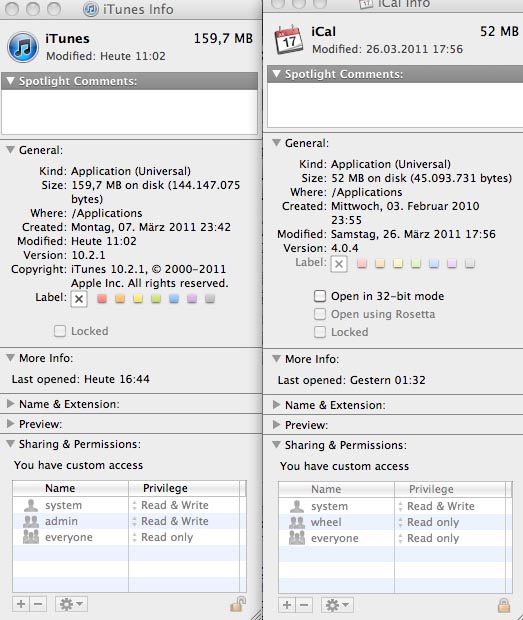This screenshot has width=523, height=620.
Task: Click the everyone group icon in iCal permissions
Action: 297,538
